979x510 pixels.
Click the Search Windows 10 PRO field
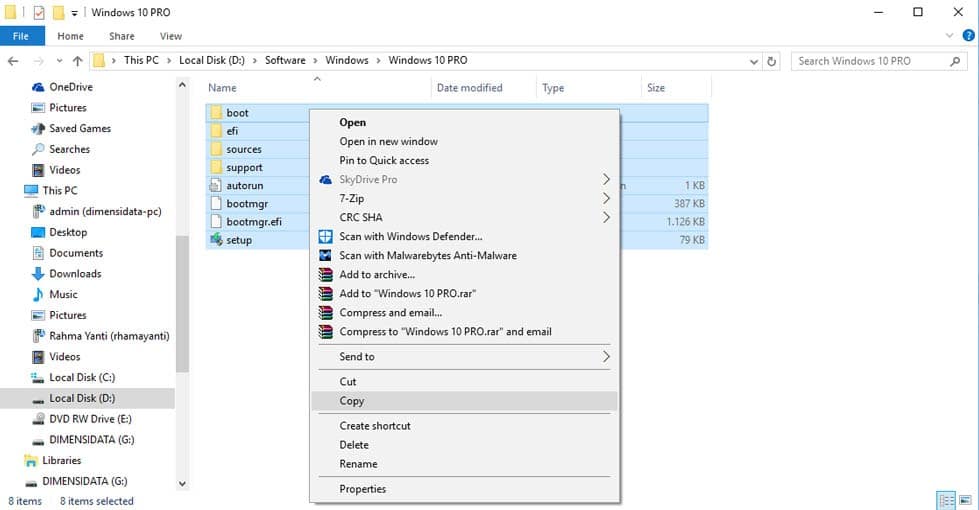click(x=879, y=61)
